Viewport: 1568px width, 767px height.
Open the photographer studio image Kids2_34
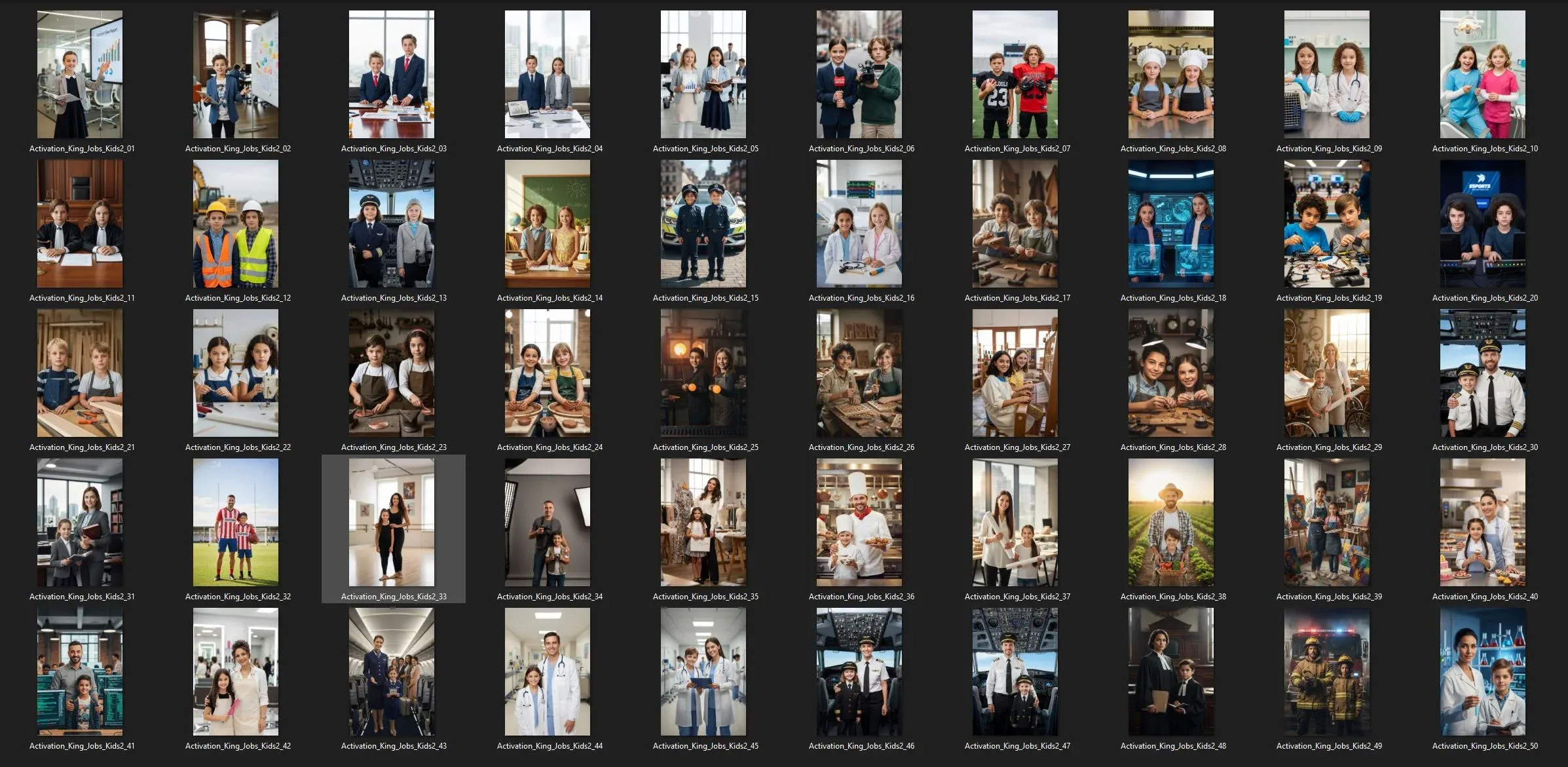(547, 522)
